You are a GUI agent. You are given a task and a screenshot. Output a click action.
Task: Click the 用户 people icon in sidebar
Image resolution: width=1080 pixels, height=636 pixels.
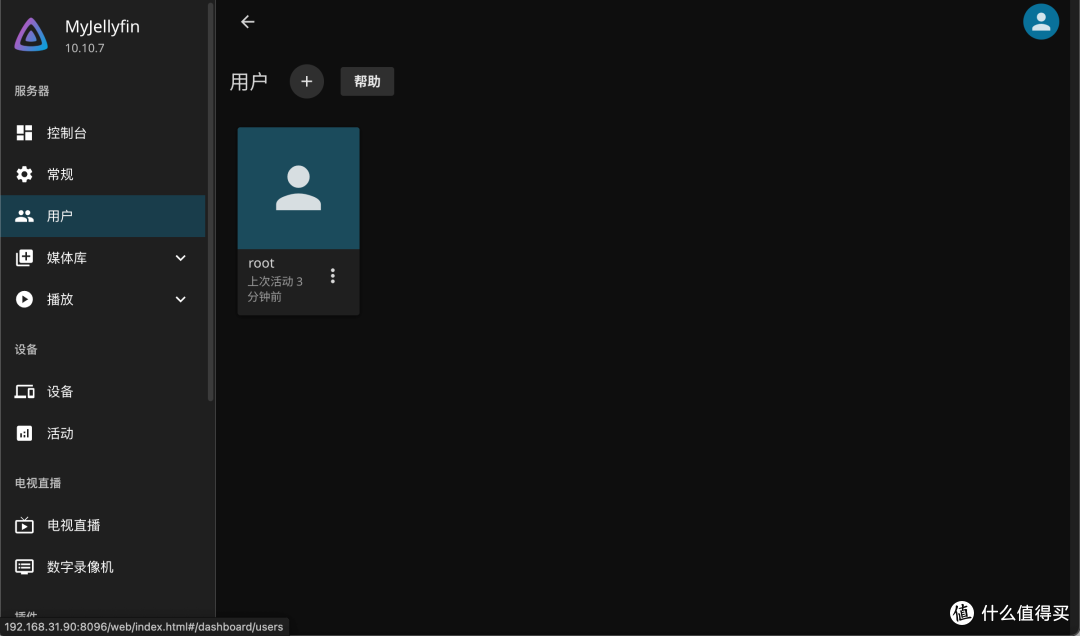point(24,216)
